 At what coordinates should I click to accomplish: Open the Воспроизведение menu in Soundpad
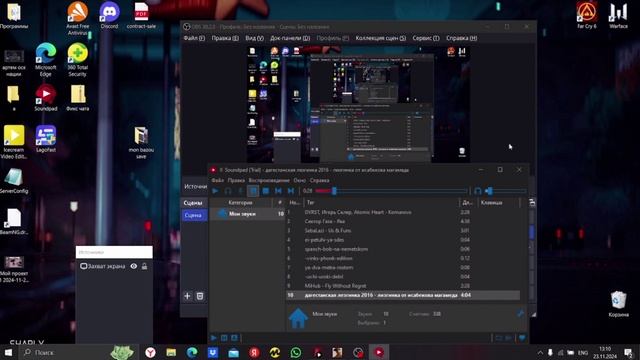[269, 180]
